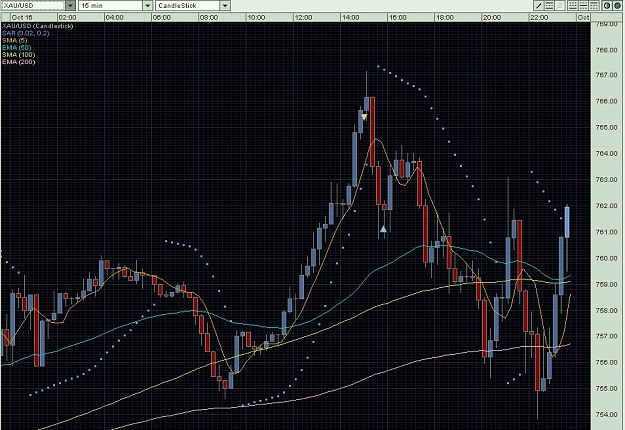
Task: Click the greyed-out circular tool icon
Action: coord(560,6)
